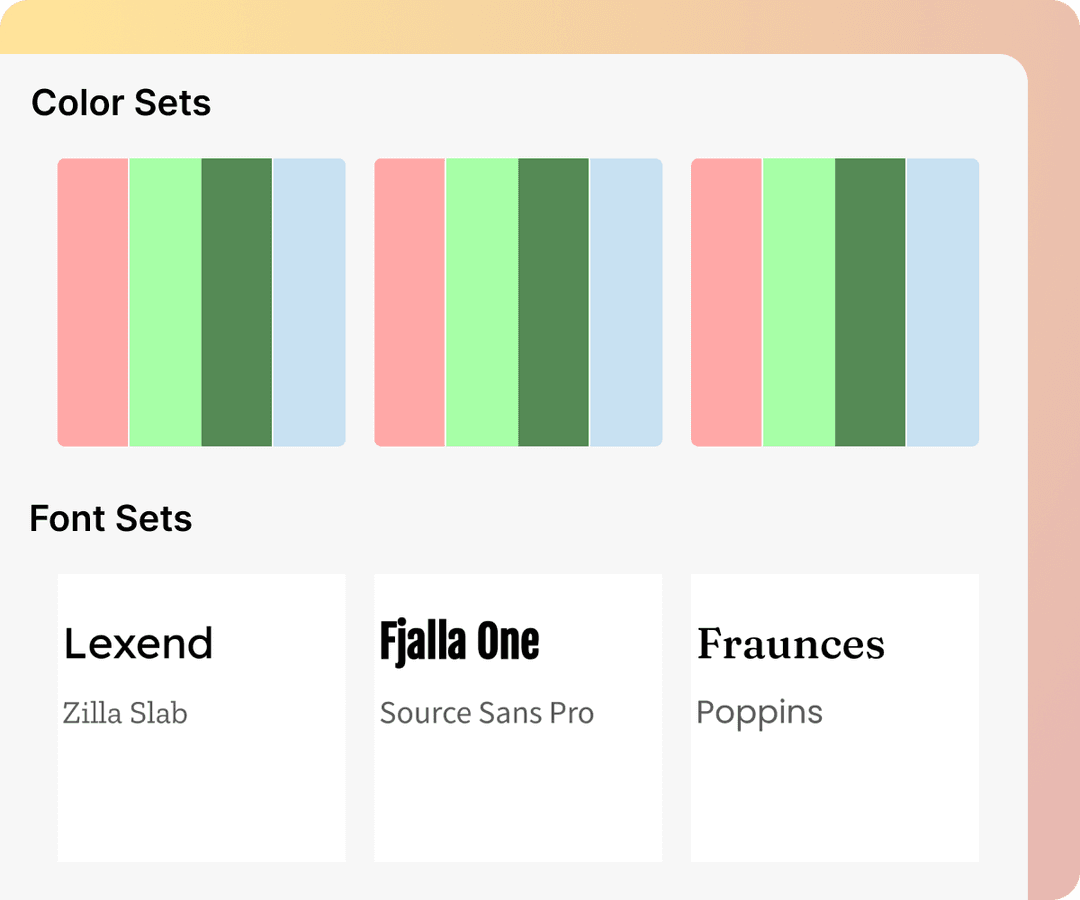Choose the light green swatch in the third color set

(799, 302)
